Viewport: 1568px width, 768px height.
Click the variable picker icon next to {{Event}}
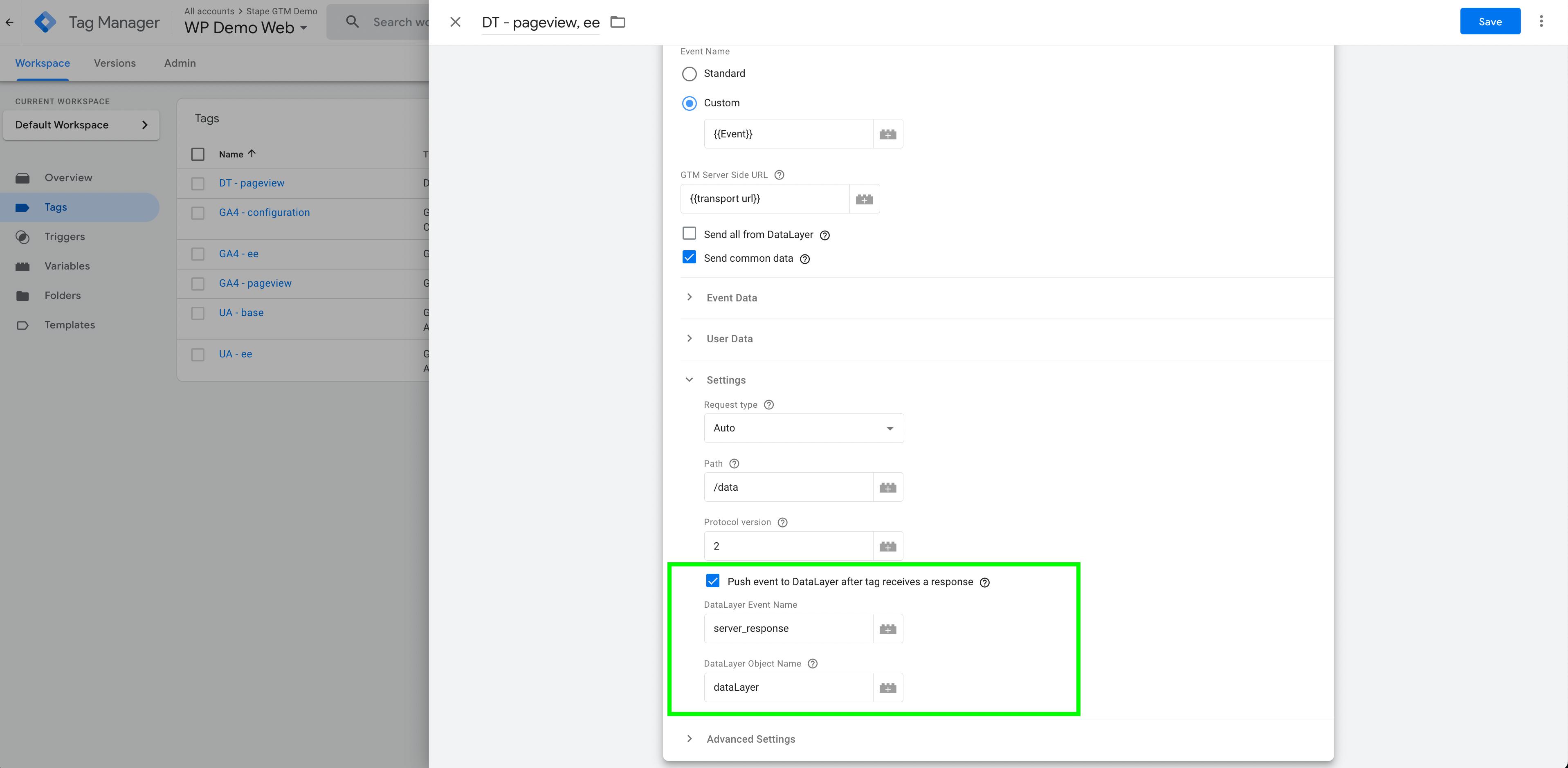pos(887,134)
